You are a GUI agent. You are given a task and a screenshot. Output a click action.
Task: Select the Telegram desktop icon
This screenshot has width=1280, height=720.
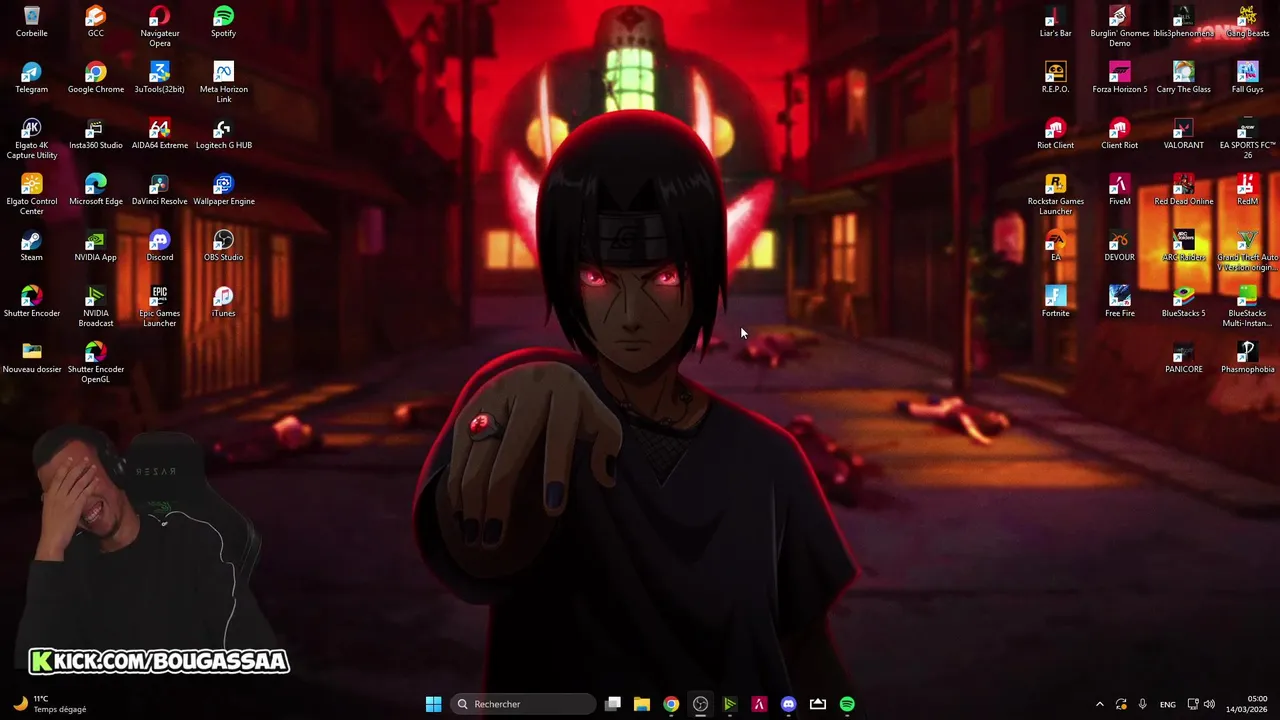click(x=32, y=78)
